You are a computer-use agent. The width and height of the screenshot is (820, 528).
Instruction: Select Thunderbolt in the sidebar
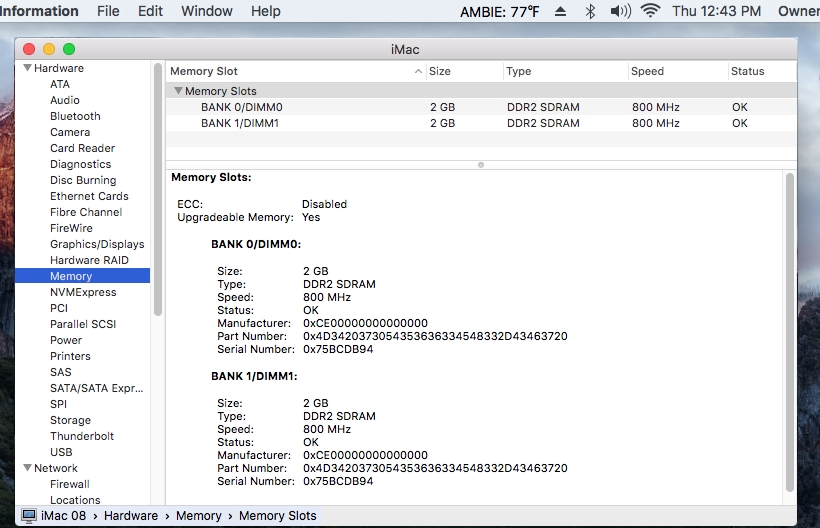82,437
